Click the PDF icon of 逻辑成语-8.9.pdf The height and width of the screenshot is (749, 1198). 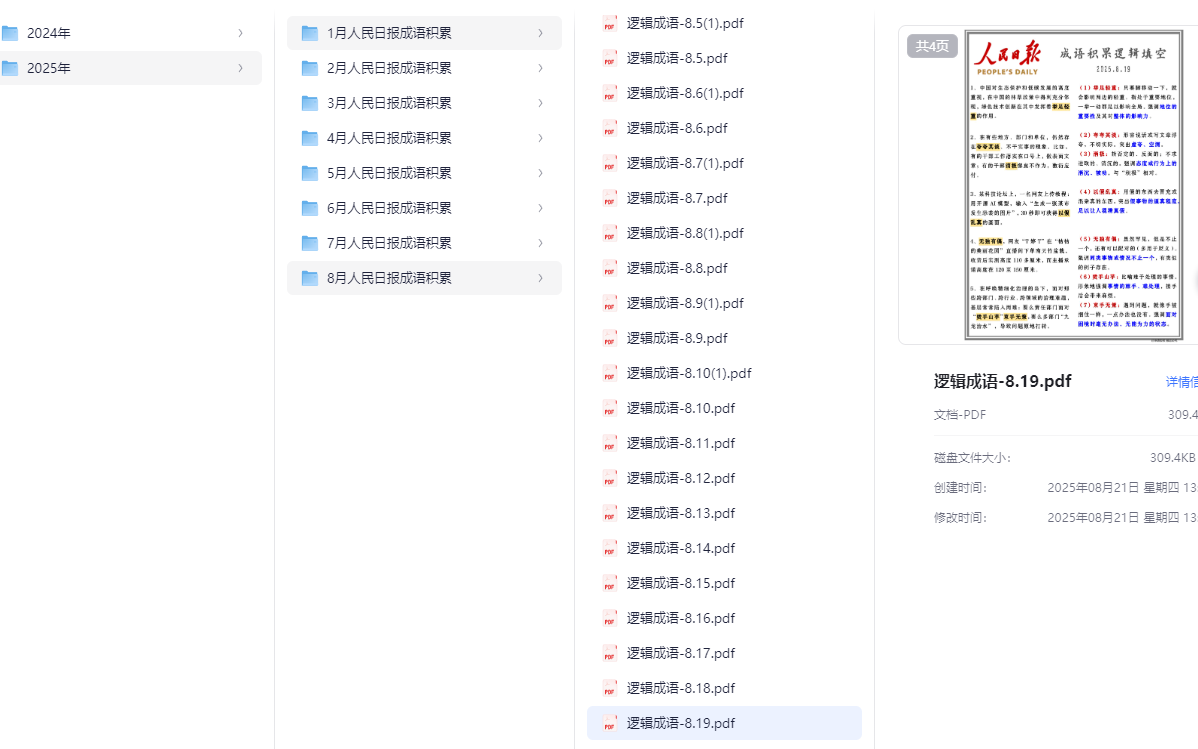[610, 338]
